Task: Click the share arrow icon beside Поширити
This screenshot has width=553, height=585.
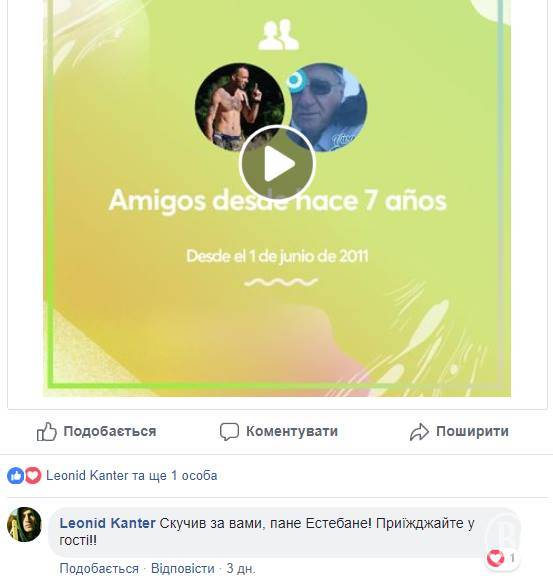Action: click(419, 432)
